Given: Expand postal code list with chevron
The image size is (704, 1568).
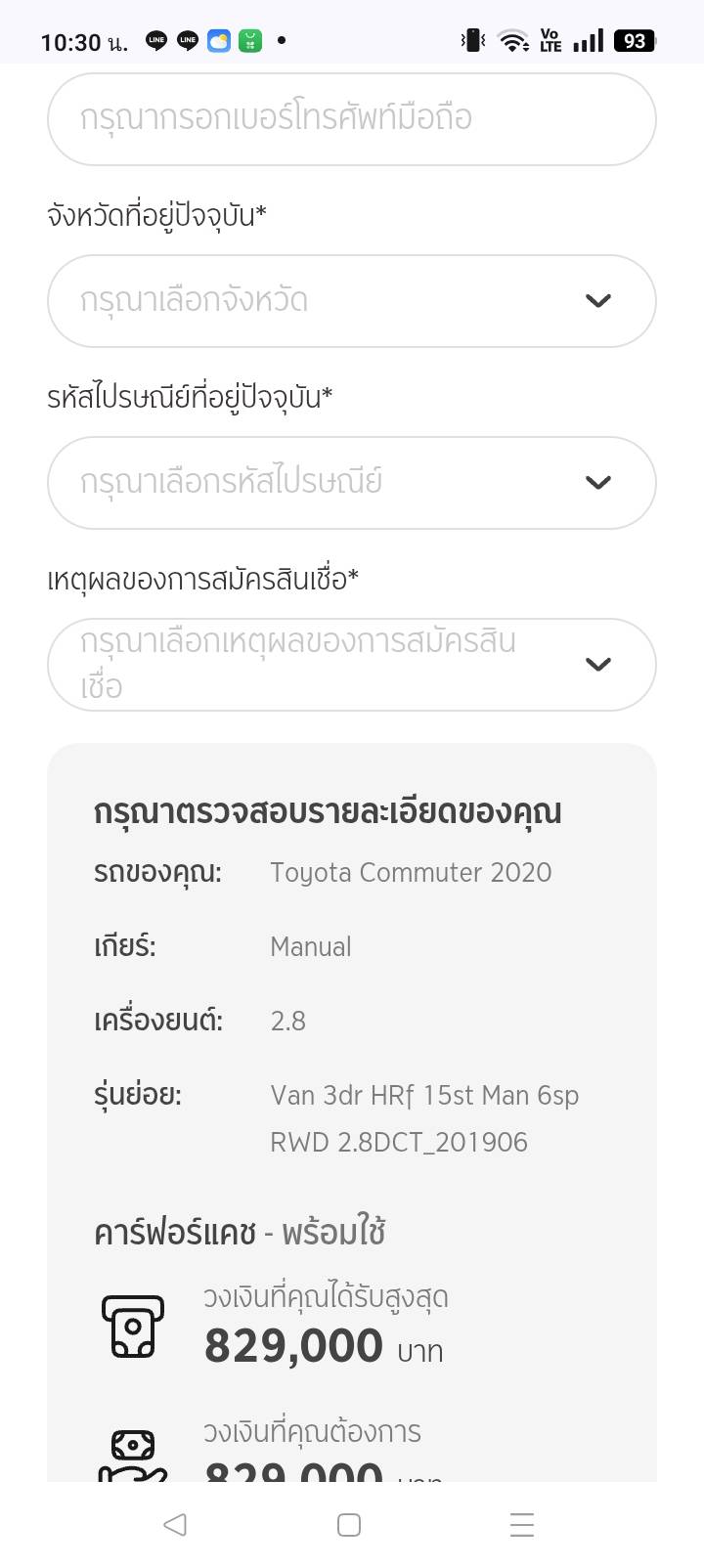Looking at the screenshot, I should 598,483.
